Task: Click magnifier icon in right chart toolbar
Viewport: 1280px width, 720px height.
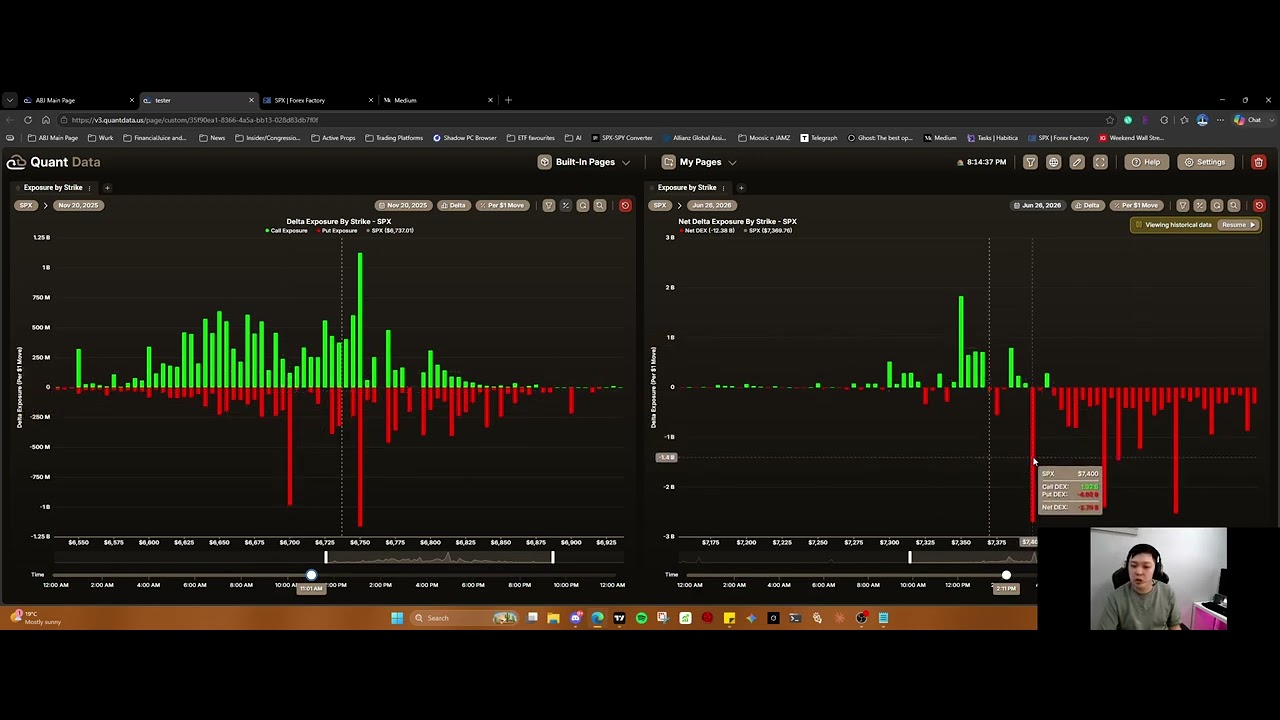Action: (x=1233, y=205)
